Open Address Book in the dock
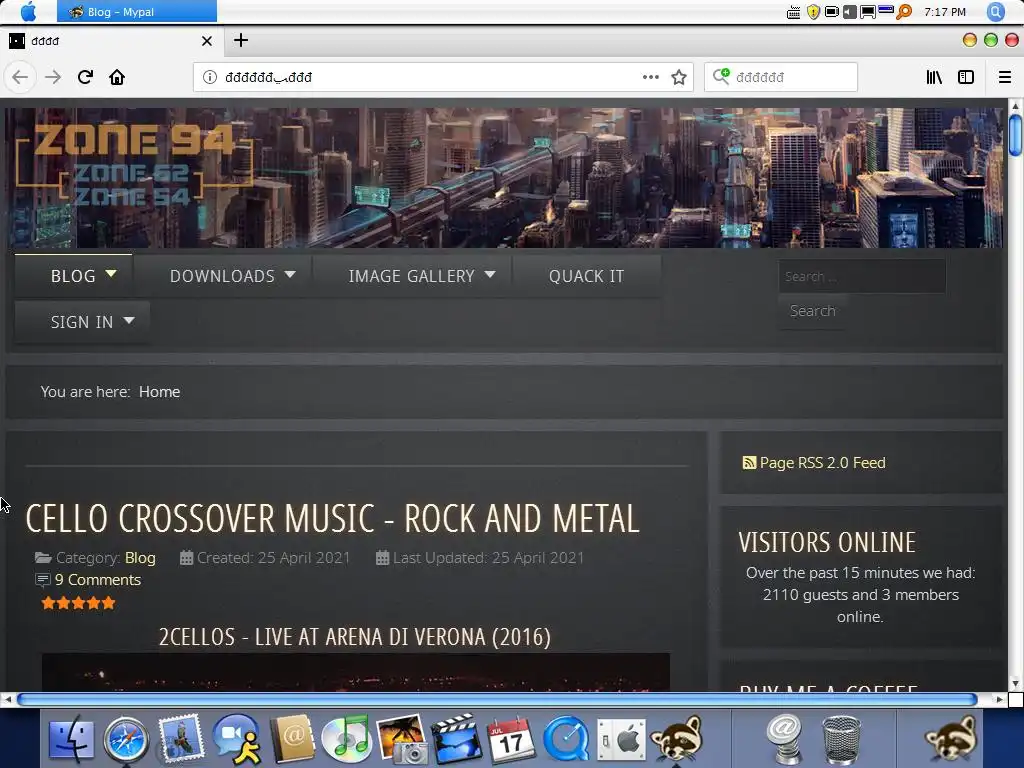Image resolution: width=1024 pixels, height=768 pixels. 292,739
